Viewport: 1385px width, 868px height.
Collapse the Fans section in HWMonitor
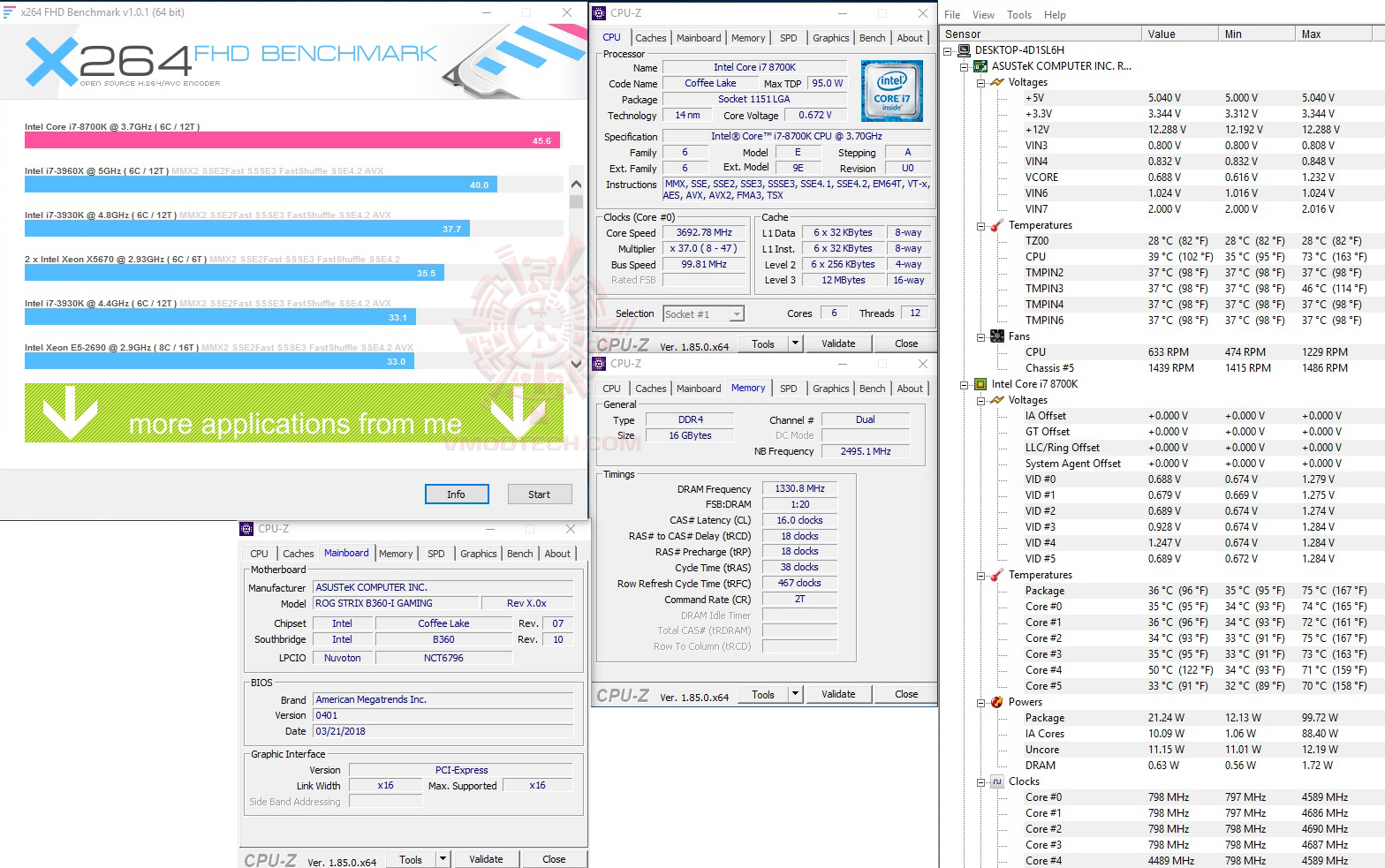(x=980, y=336)
